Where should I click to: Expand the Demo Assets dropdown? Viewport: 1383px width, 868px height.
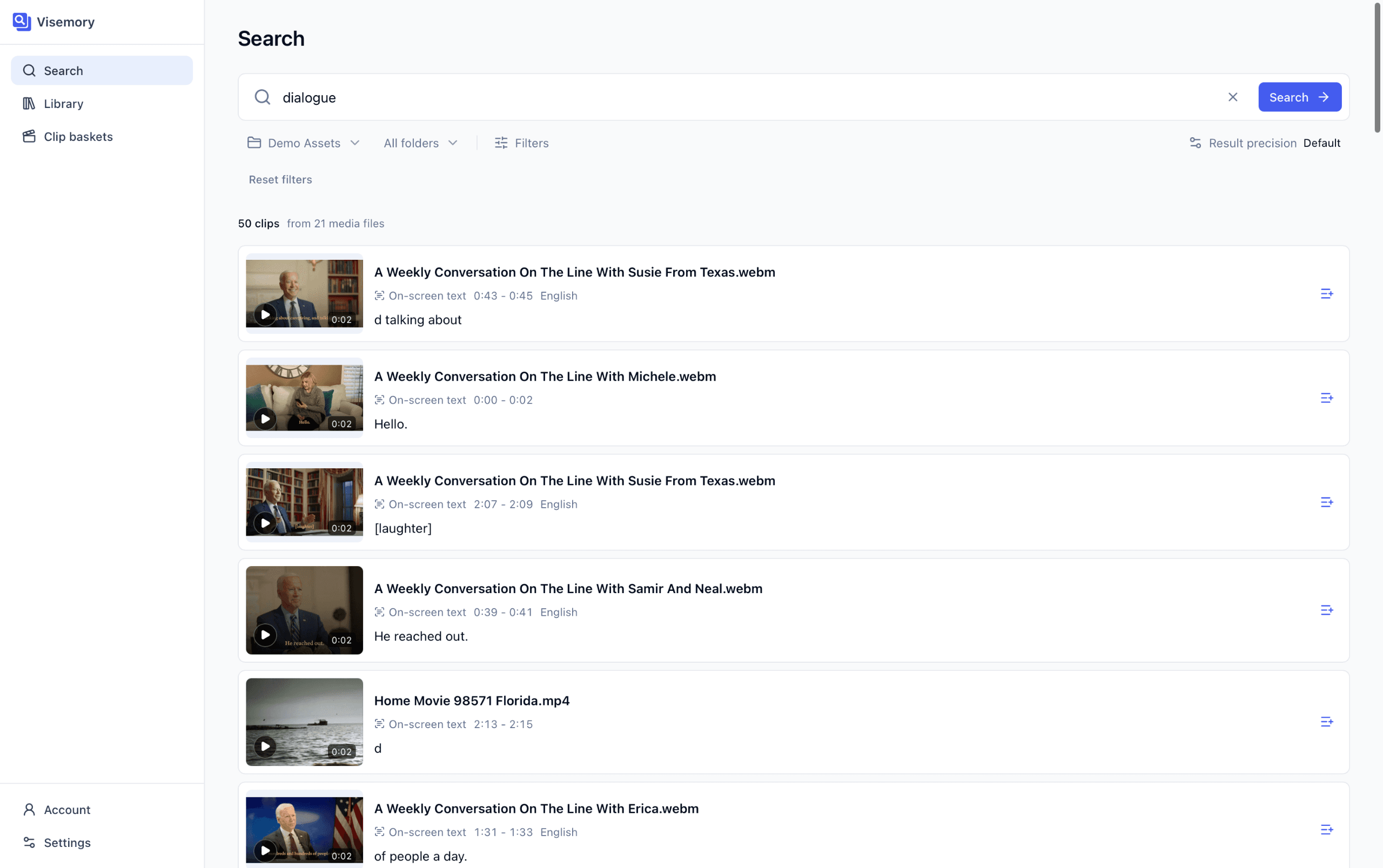[x=304, y=143]
